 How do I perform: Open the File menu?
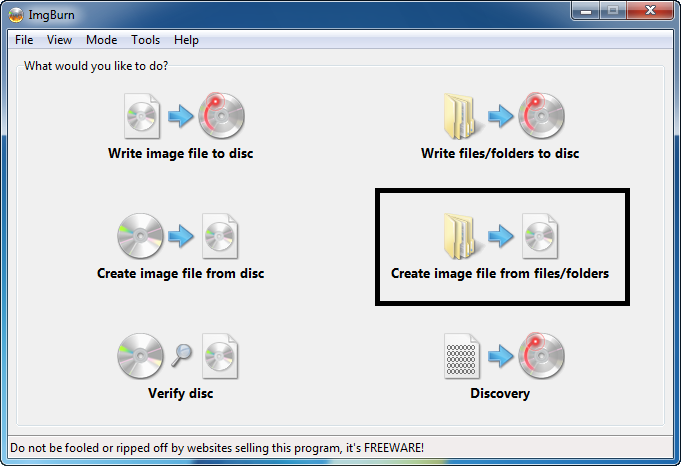click(24, 40)
